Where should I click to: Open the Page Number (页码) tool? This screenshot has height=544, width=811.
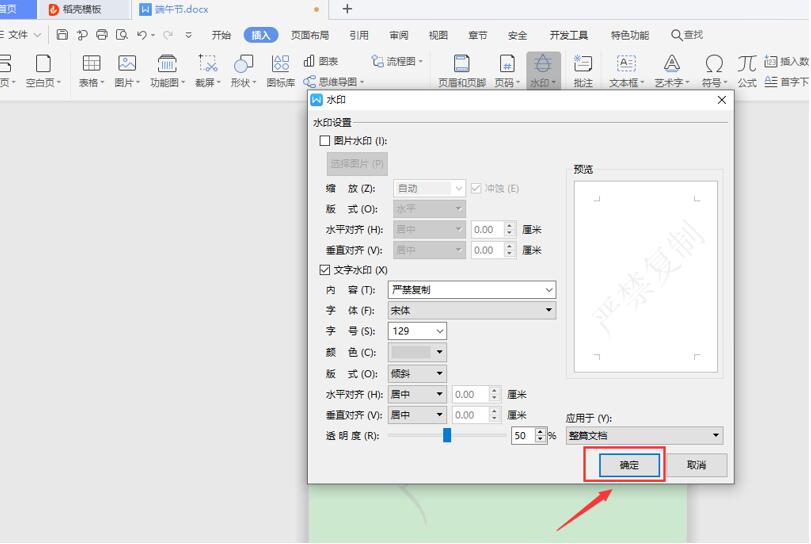tap(507, 65)
